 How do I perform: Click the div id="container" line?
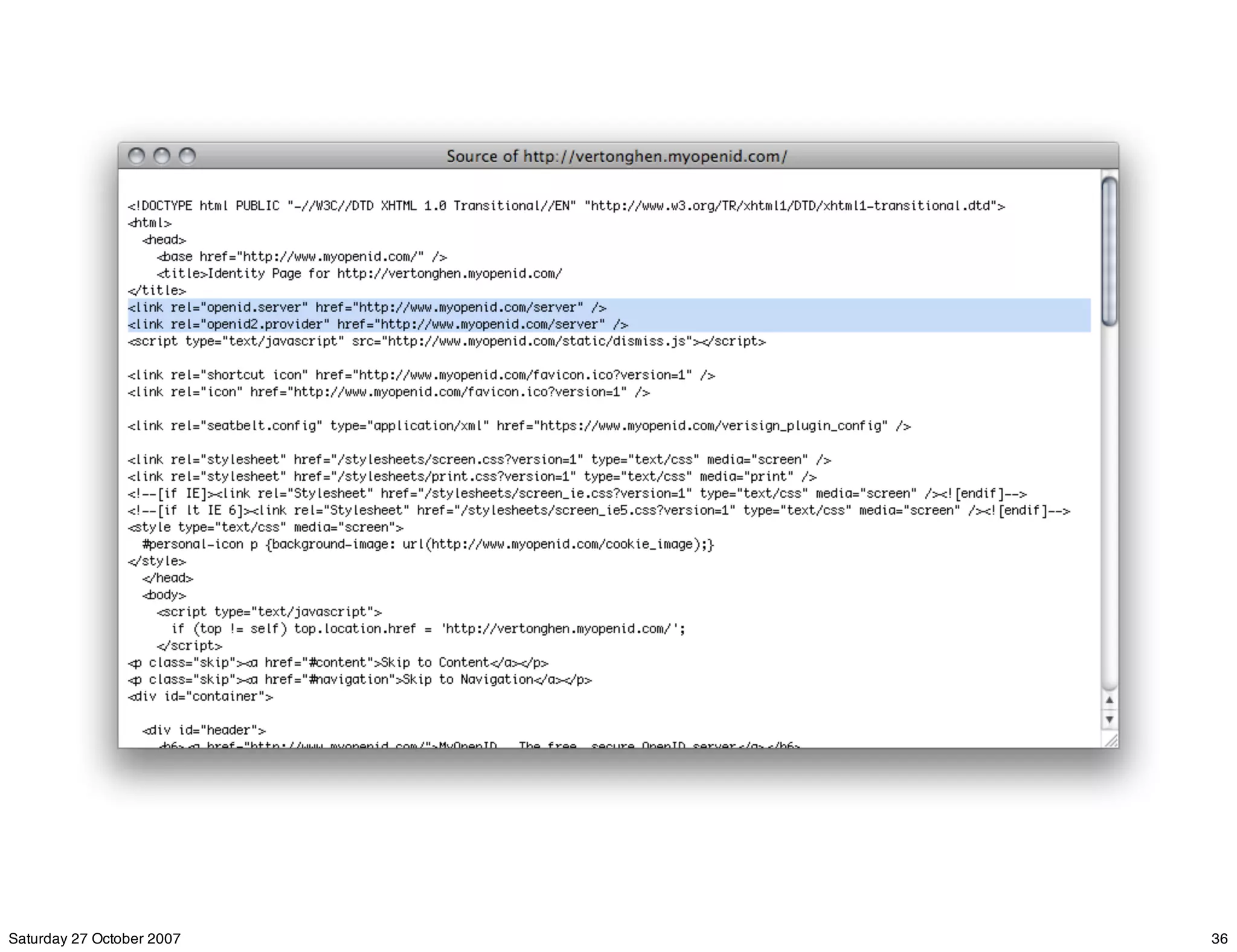click(200, 696)
